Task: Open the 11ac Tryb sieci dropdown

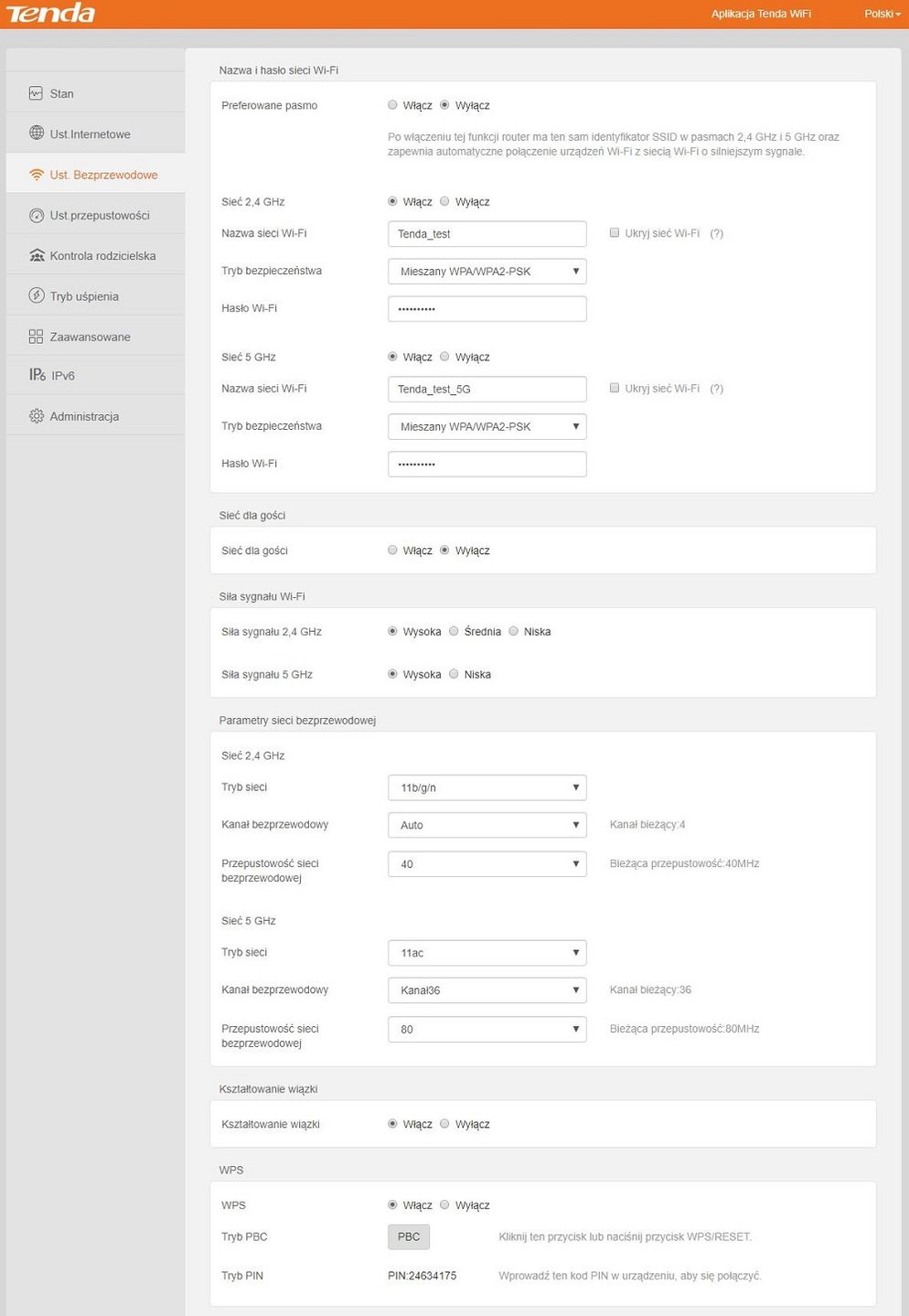Action: coord(487,953)
